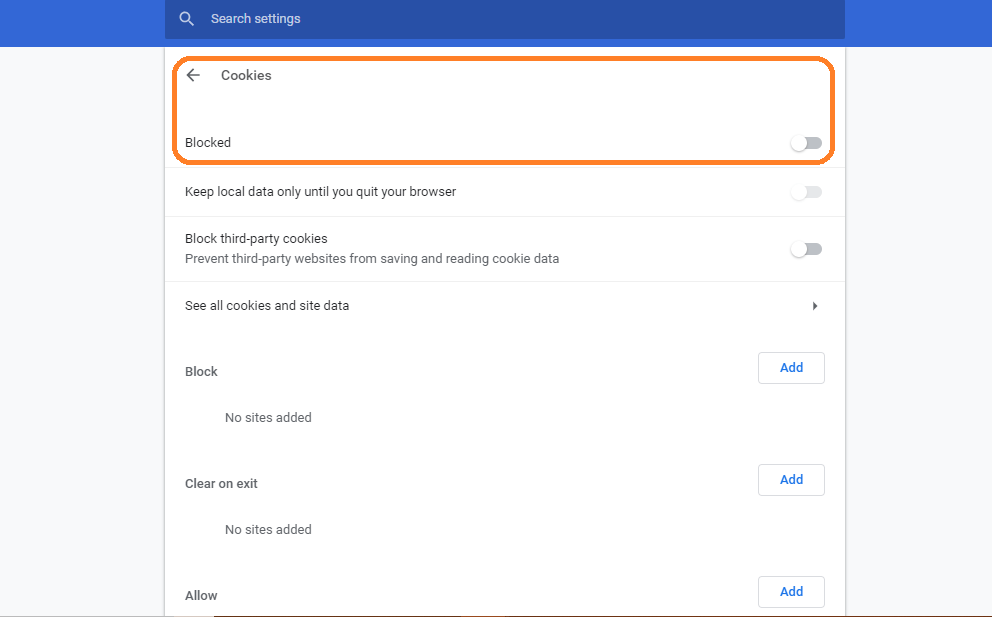Click No sites added under Block
Screen dimensions: 992x617
[x=268, y=417]
